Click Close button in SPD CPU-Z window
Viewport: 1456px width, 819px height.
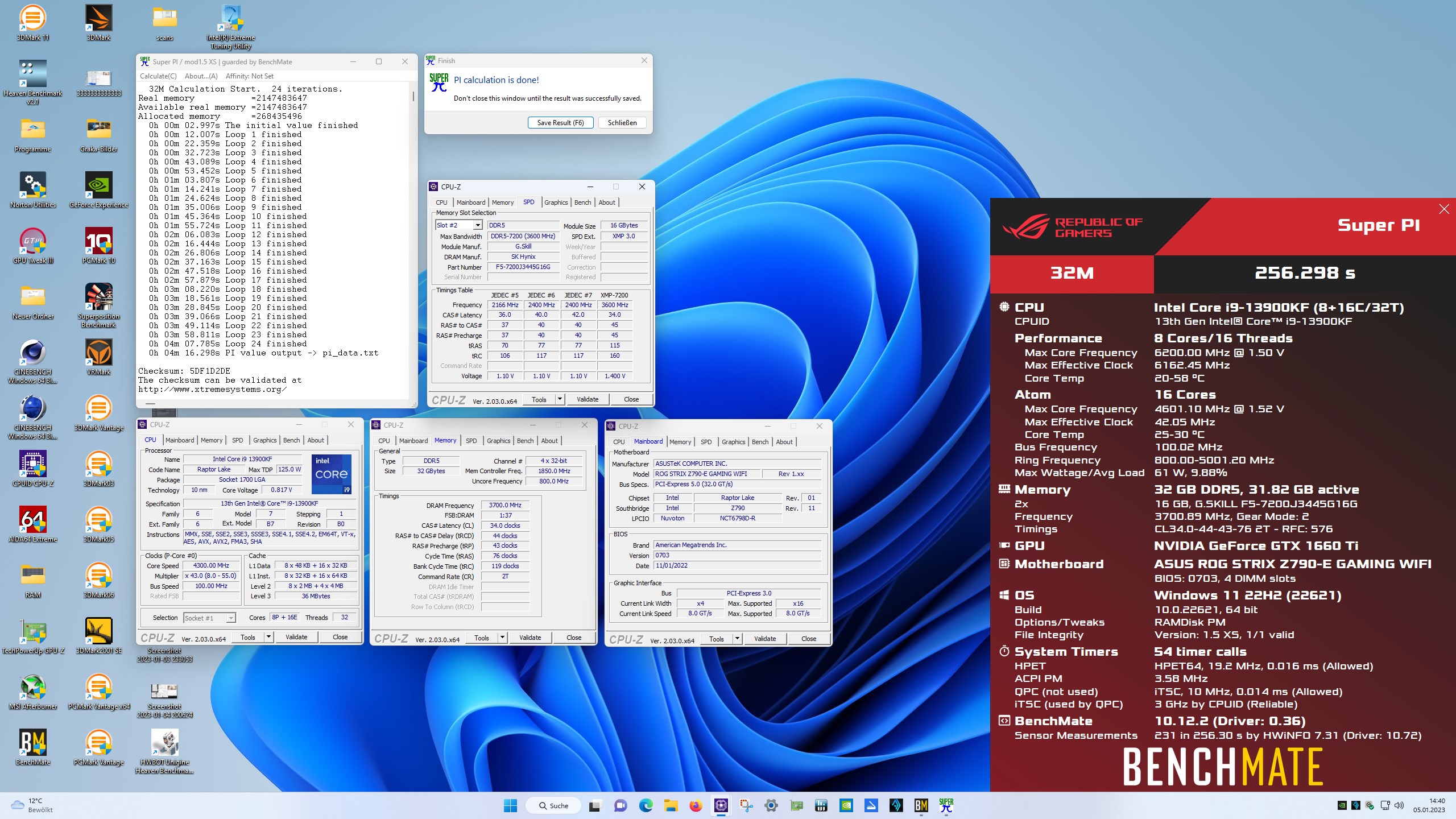click(x=631, y=399)
